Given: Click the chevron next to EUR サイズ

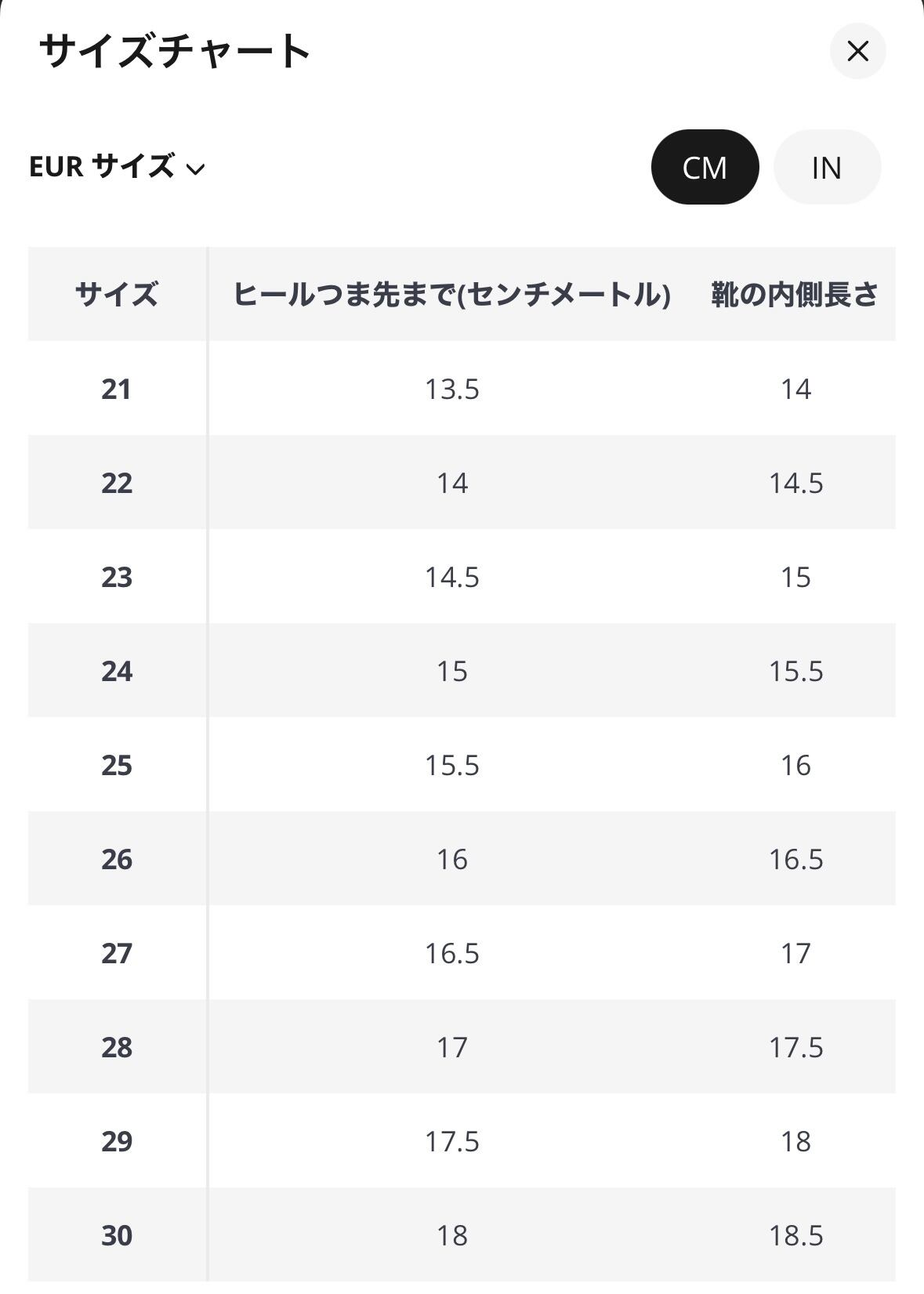Looking at the screenshot, I should pyautogui.click(x=196, y=169).
